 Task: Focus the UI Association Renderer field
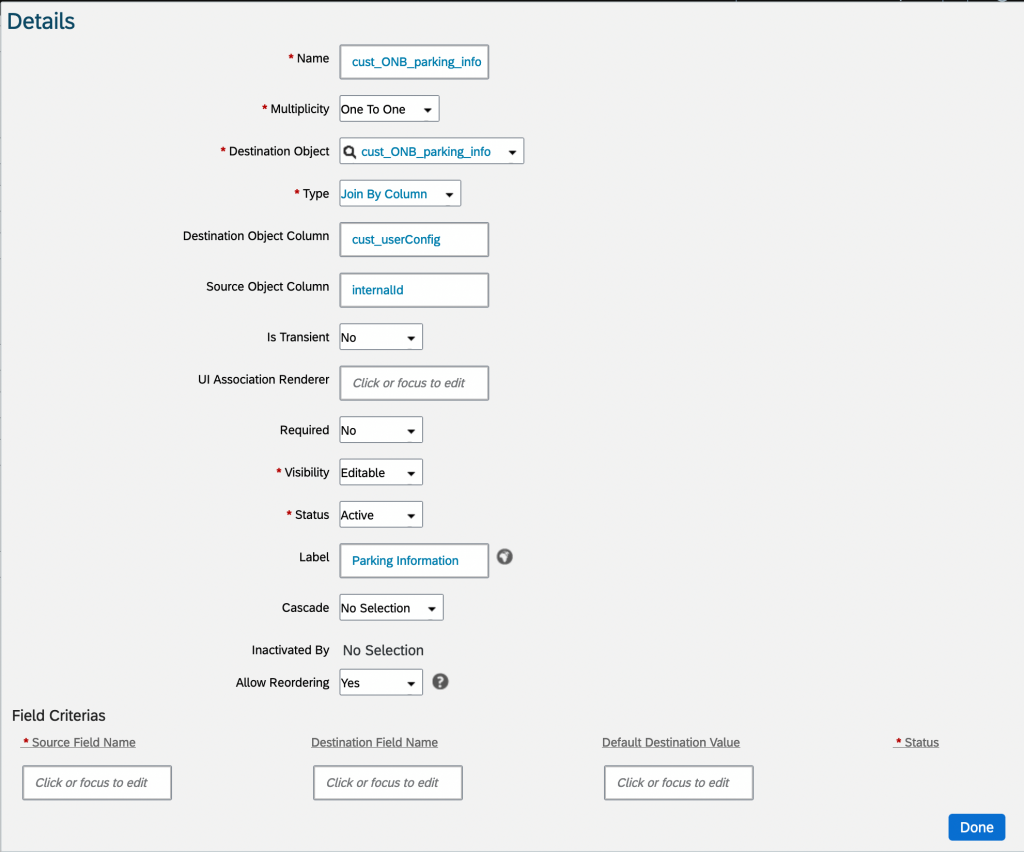(414, 383)
